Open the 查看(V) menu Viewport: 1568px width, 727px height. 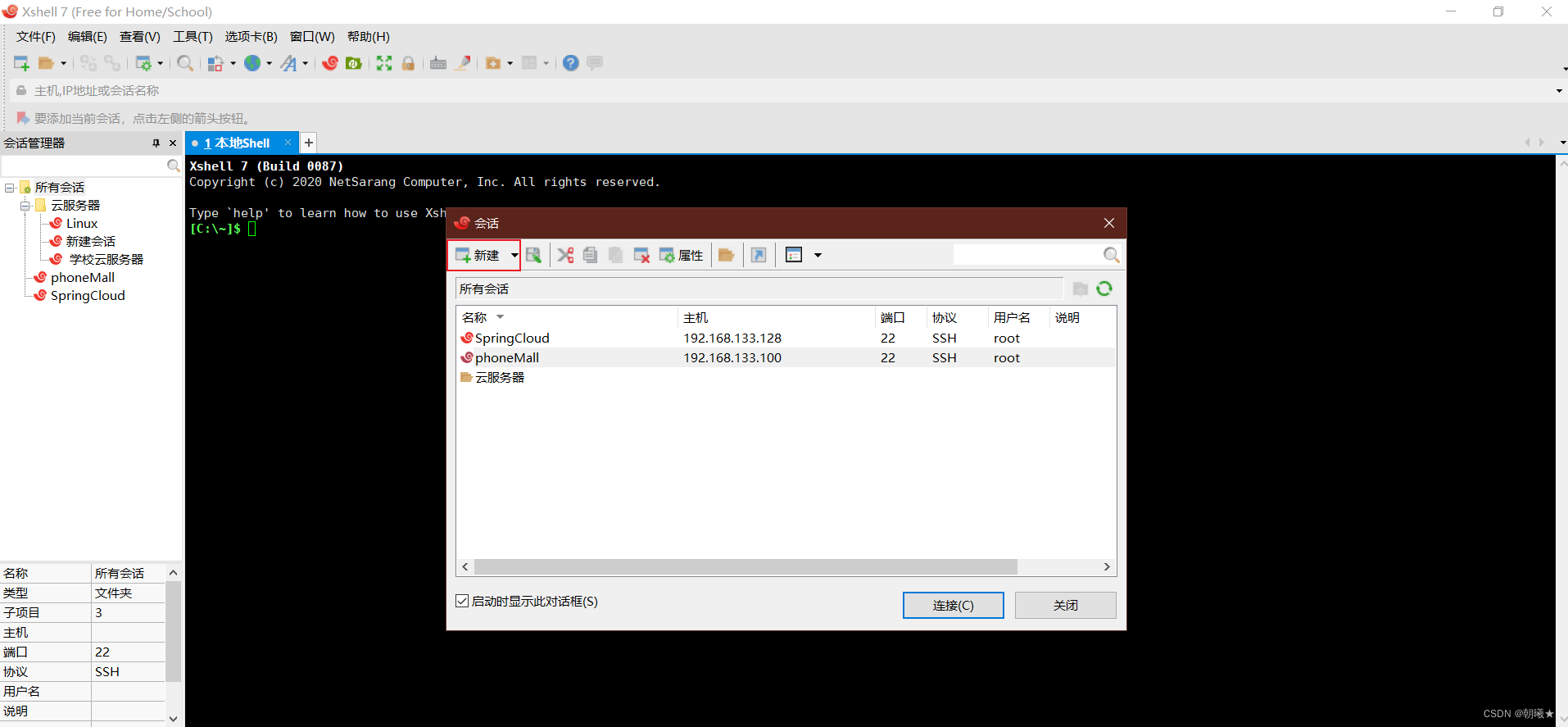click(x=140, y=37)
